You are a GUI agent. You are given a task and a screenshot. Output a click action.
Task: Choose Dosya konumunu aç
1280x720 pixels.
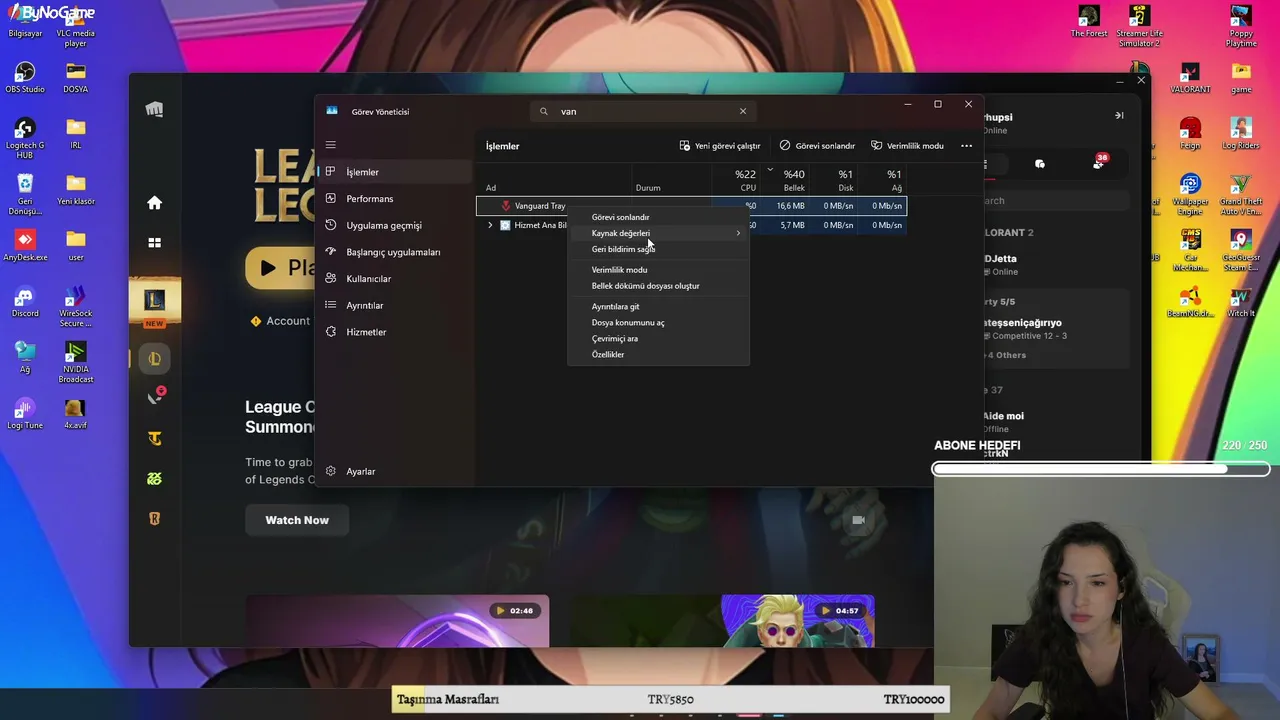tap(658, 323)
